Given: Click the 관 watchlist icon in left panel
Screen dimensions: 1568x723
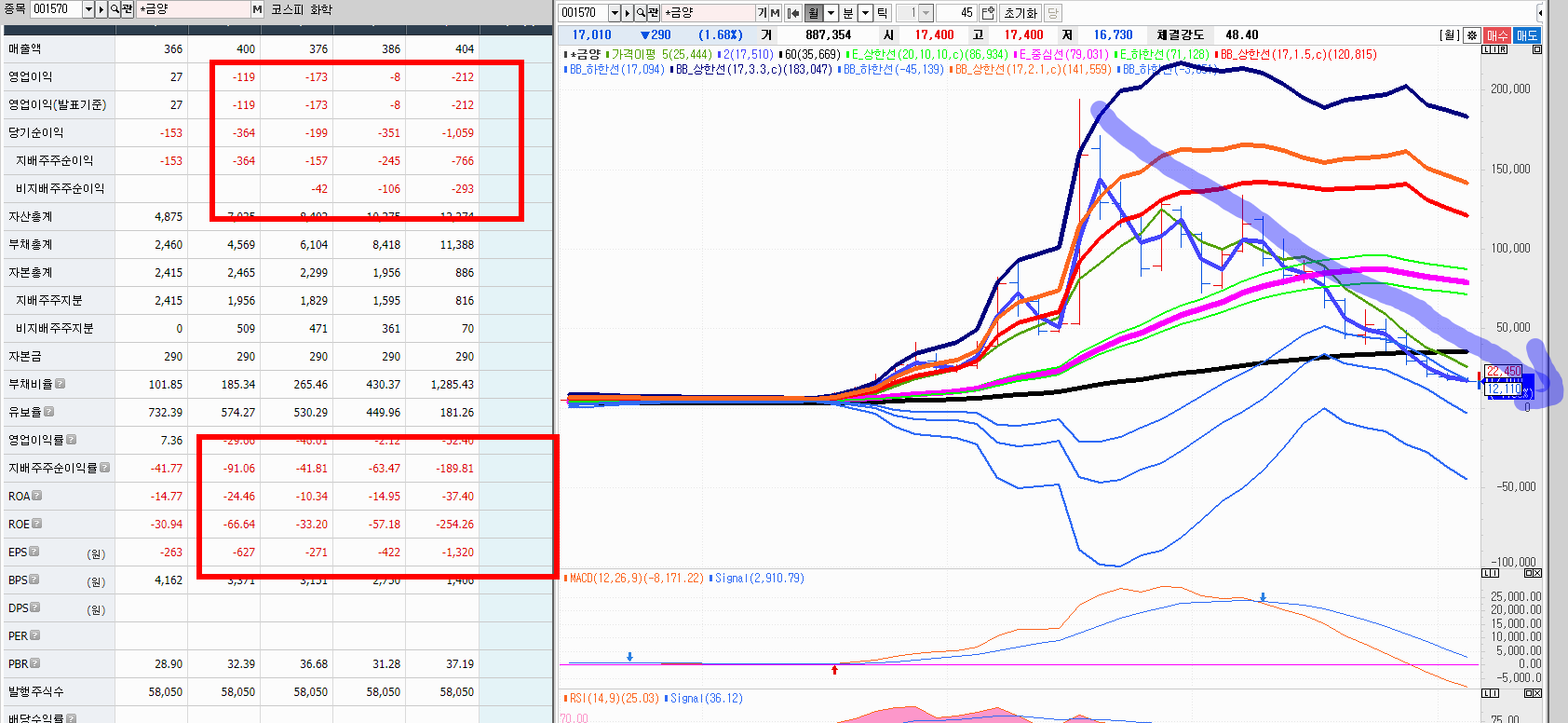Looking at the screenshot, I should click(x=128, y=9).
